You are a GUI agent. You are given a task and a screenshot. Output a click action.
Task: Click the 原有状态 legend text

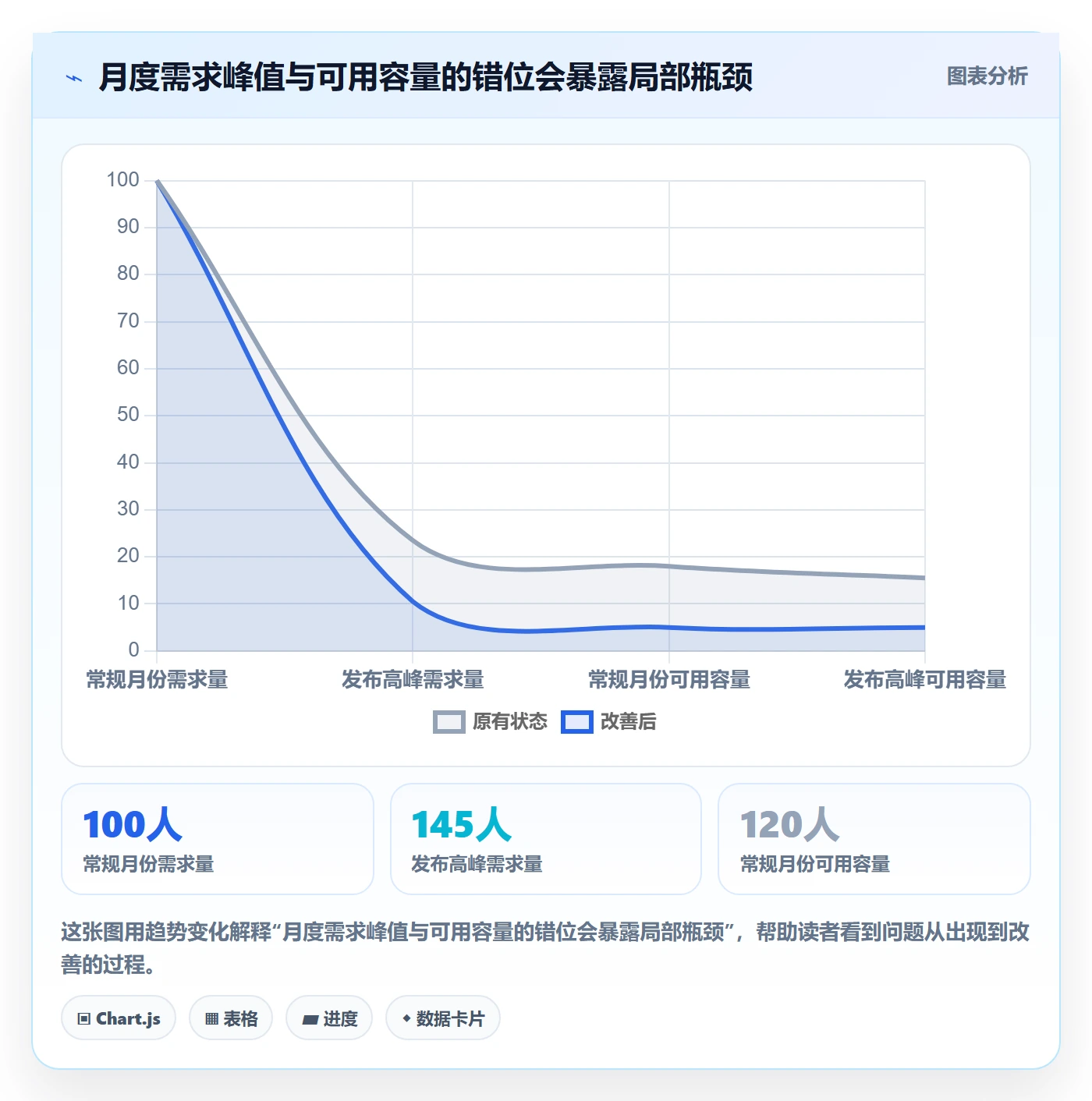pyautogui.click(x=510, y=722)
